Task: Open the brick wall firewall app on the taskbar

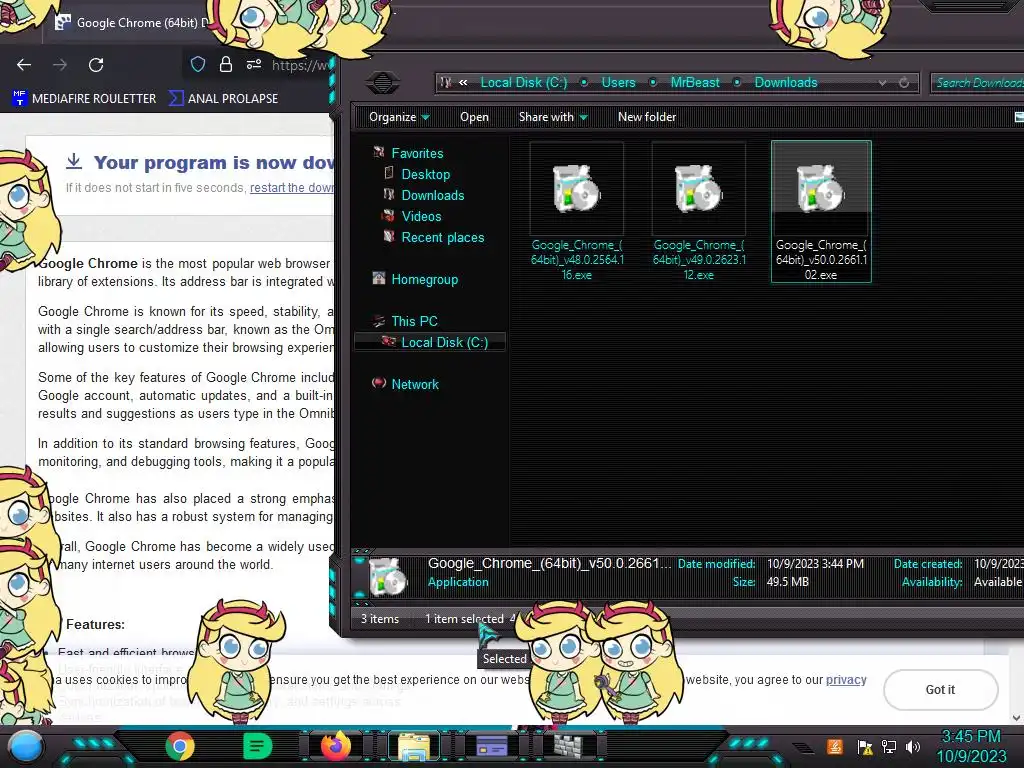Action: (569, 746)
